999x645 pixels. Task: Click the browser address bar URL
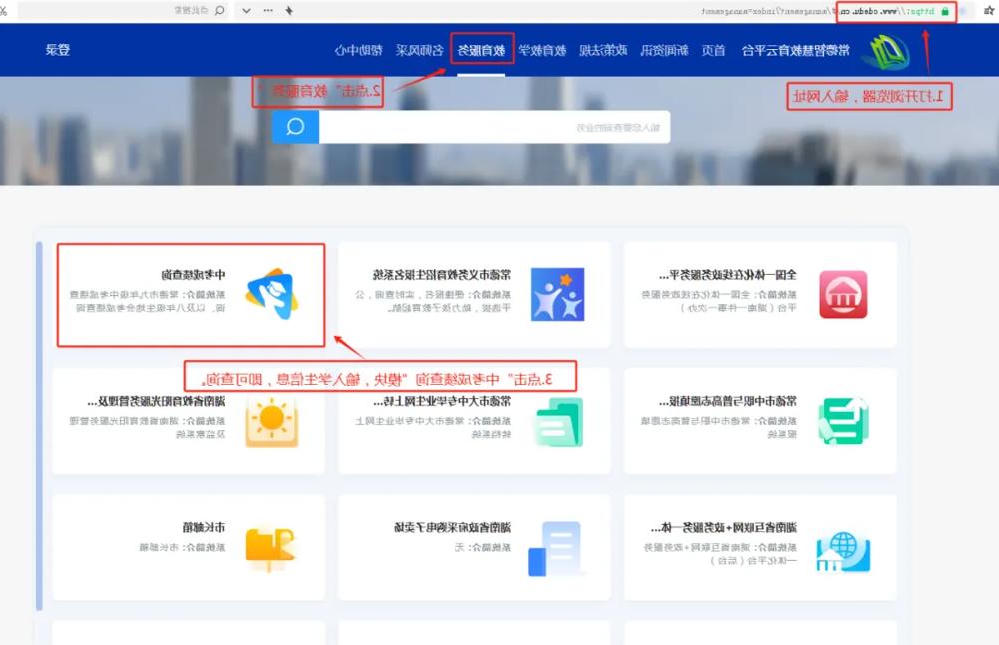pyautogui.click(x=818, y=11)
